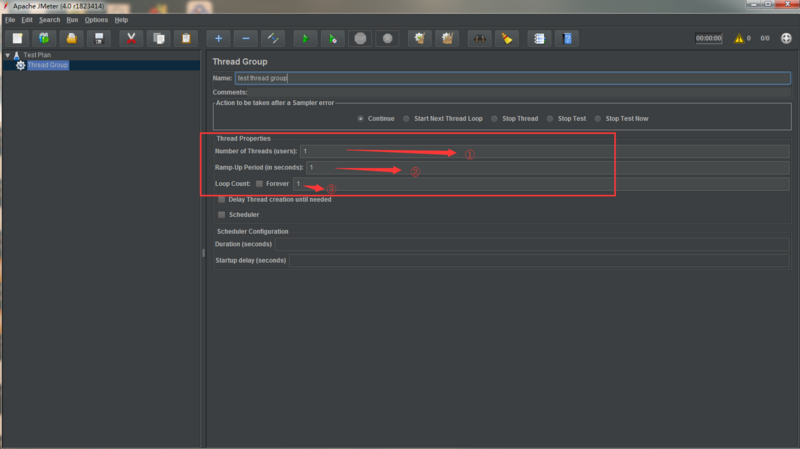Click the Cut scissors icon
The image size is (800, 449).
pyautogui.click(x=131, y=38)
